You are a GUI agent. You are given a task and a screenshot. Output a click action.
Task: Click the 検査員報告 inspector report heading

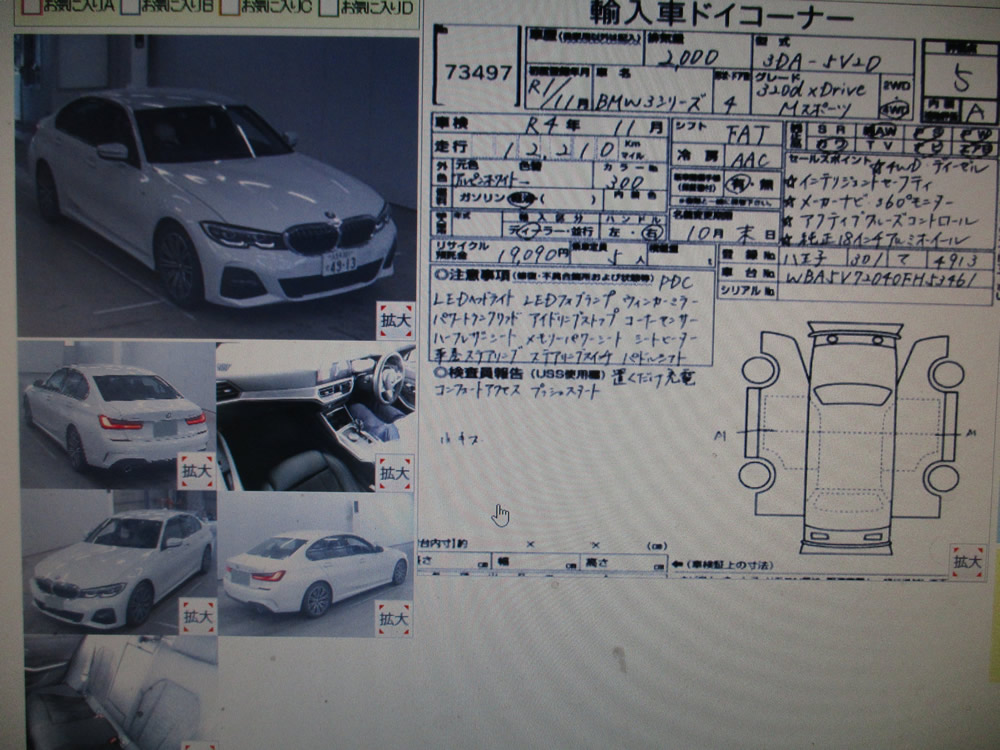(x=478, y=372)
